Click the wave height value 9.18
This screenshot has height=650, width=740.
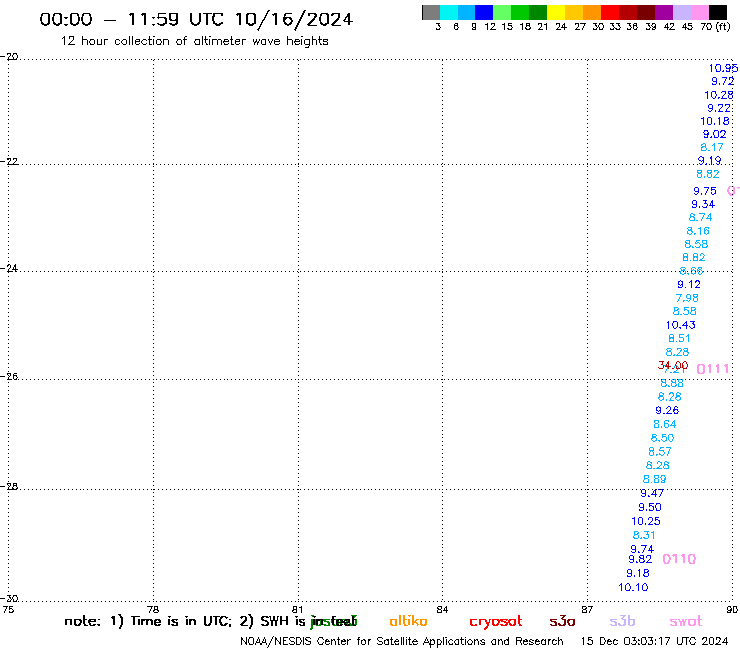638,574
